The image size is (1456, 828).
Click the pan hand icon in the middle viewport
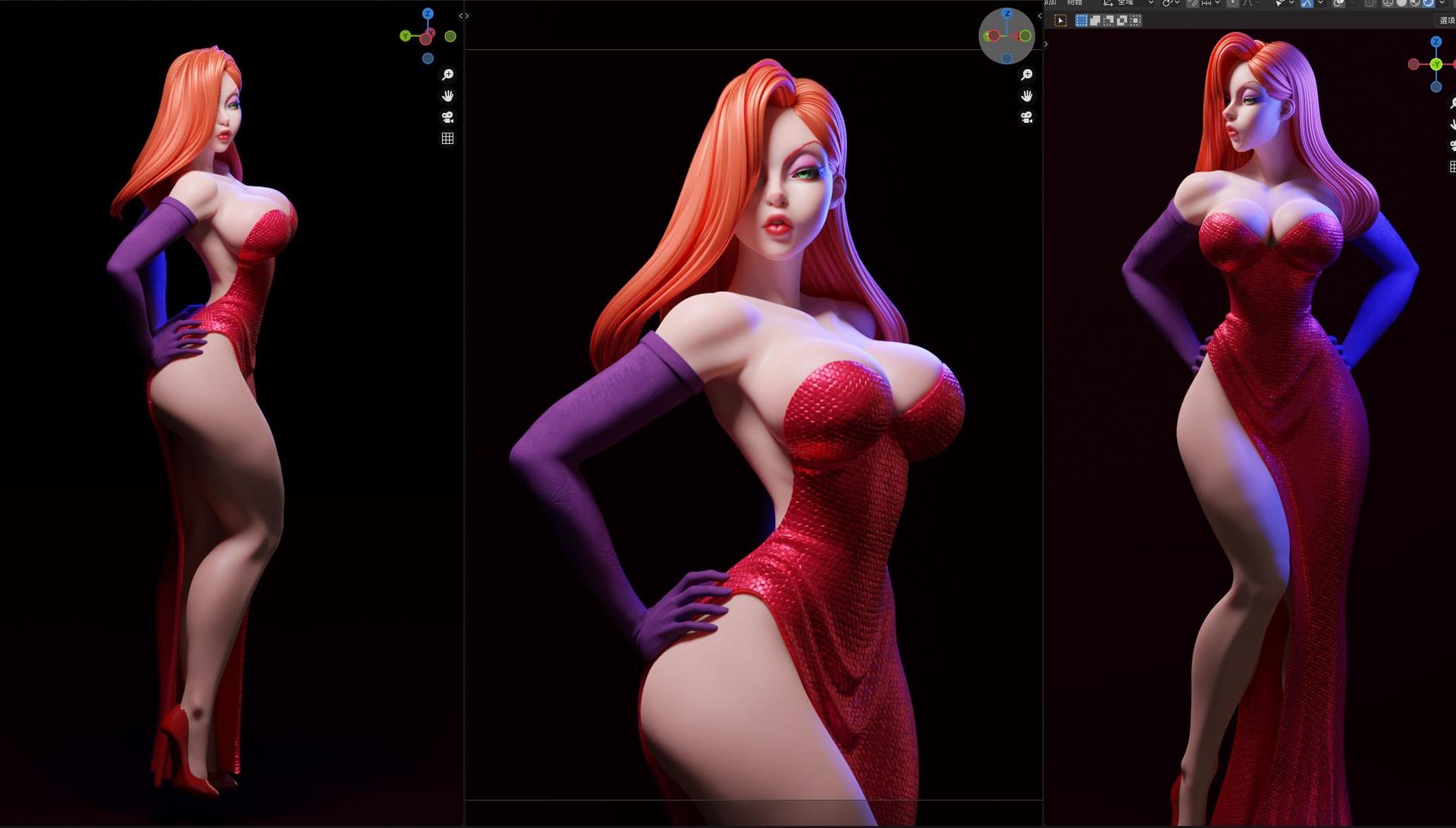pyautogui.click(x=1027, y=96)
